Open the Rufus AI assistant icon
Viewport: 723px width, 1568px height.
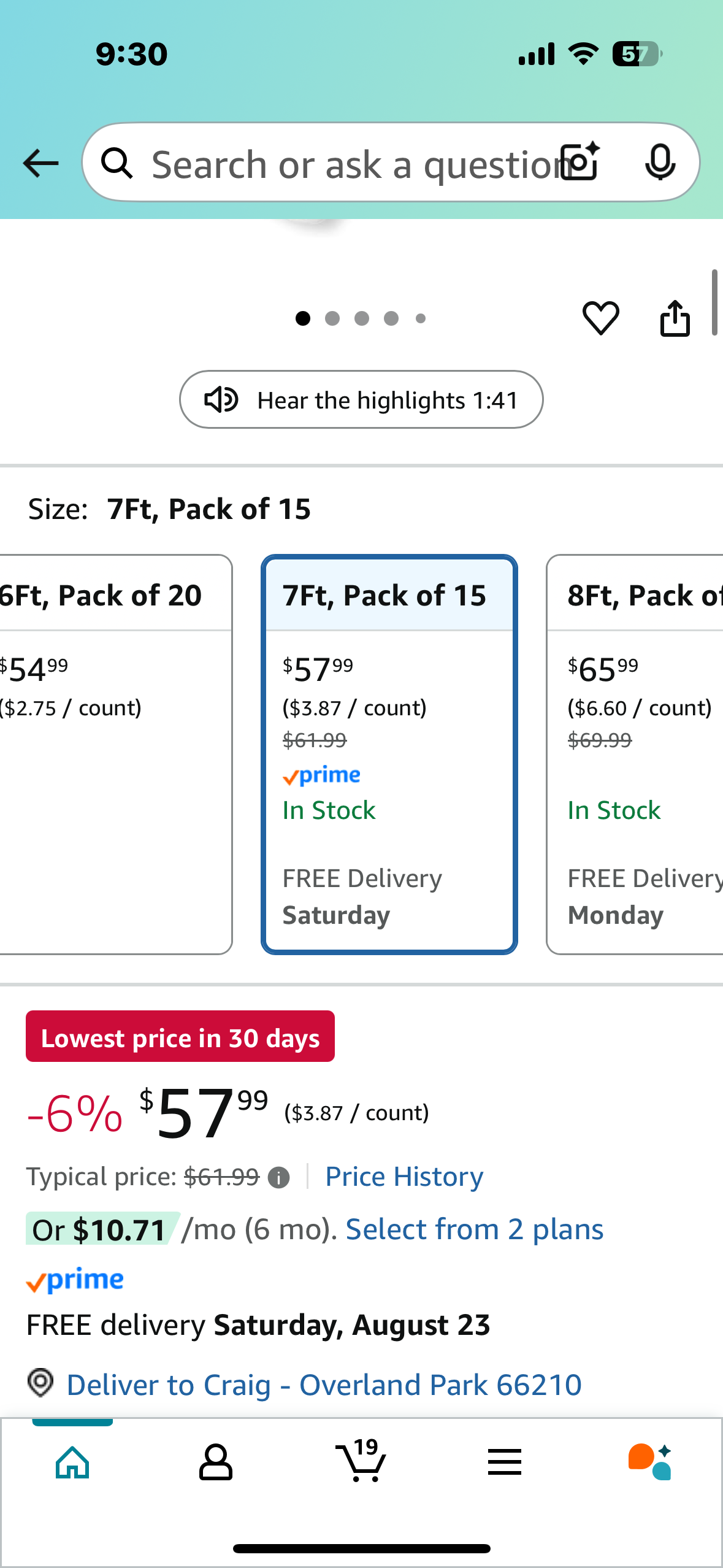[650, 1461]
